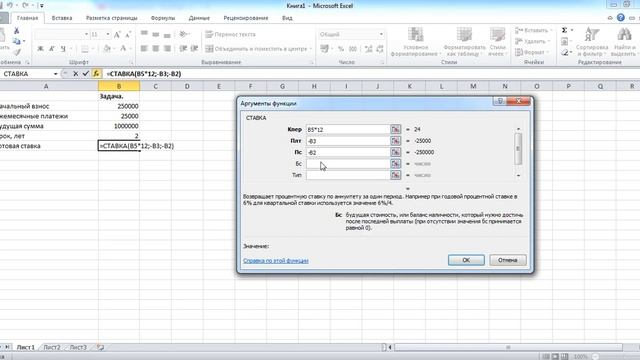Click AutoSum Σ icon
640x360 pixels.
[564, 31]
